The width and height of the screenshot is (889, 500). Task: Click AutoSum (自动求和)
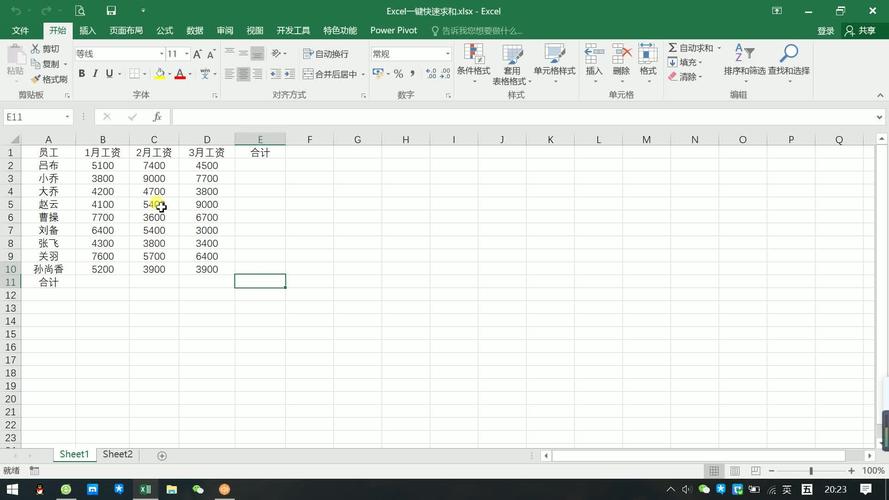point(691,48)
